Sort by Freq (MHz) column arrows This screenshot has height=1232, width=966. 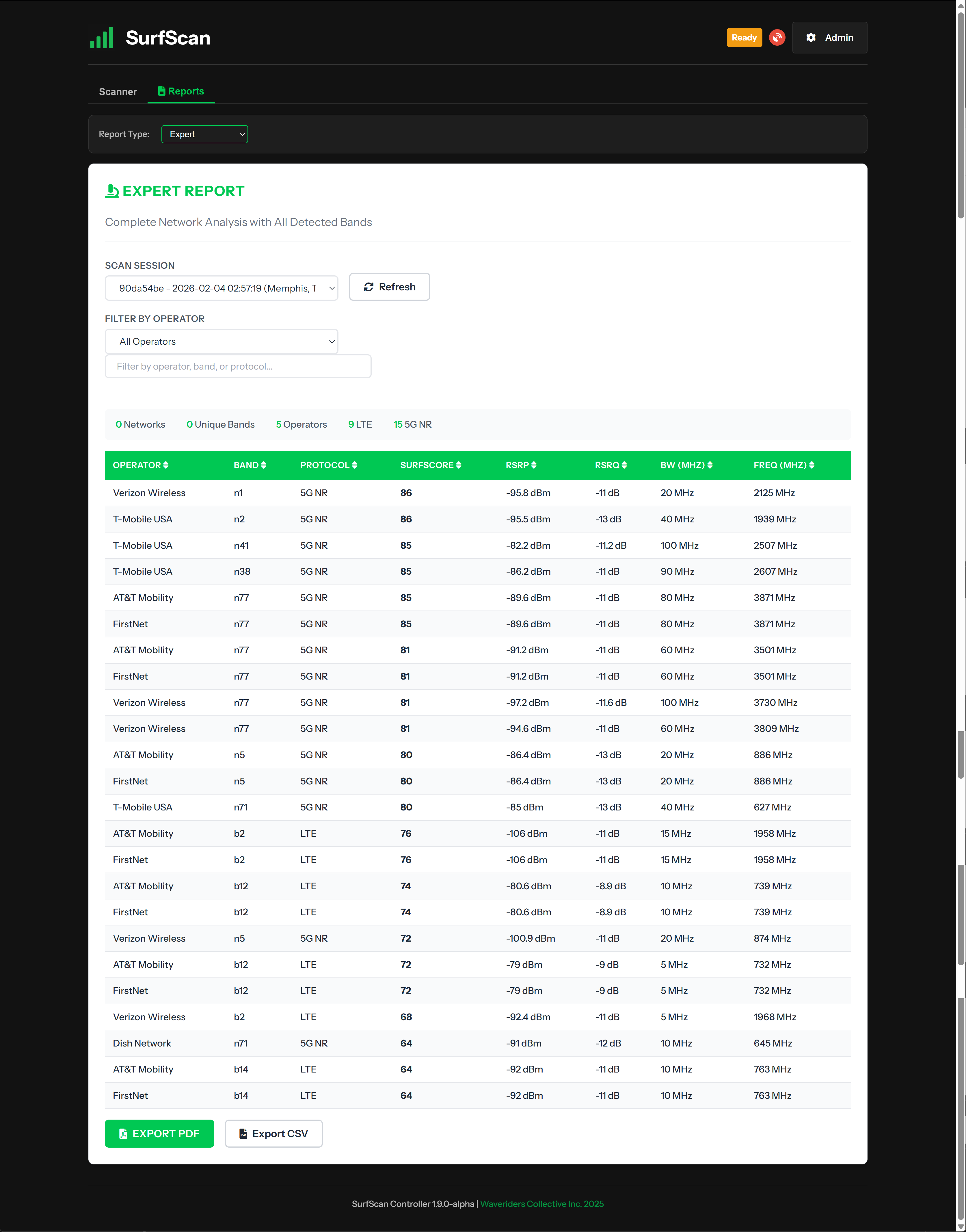tap(812, 465)
